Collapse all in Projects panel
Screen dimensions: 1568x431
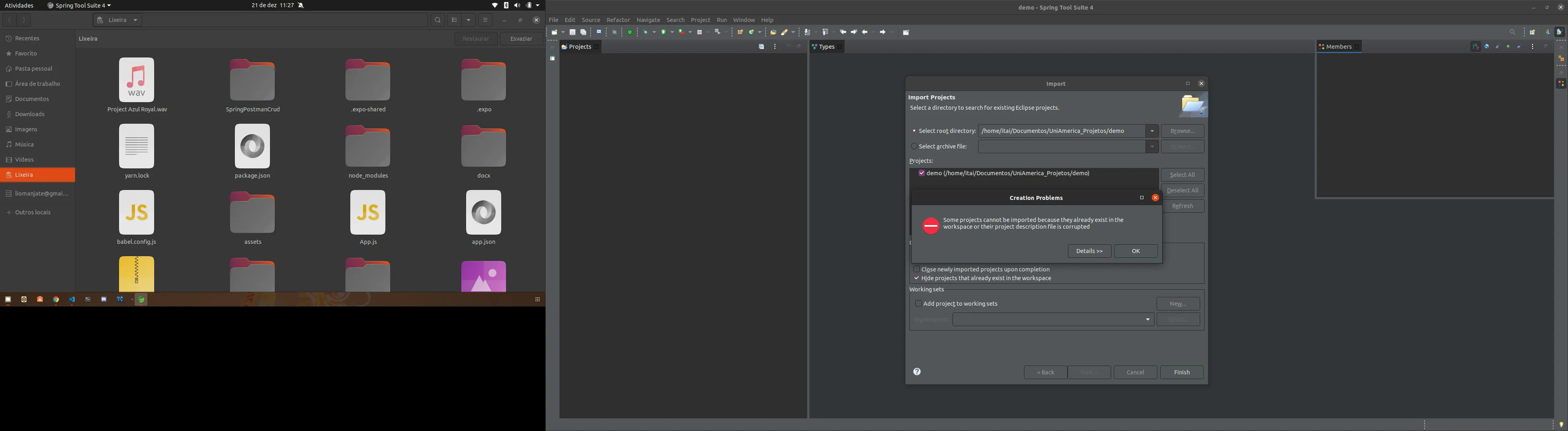tap(762, 47)
